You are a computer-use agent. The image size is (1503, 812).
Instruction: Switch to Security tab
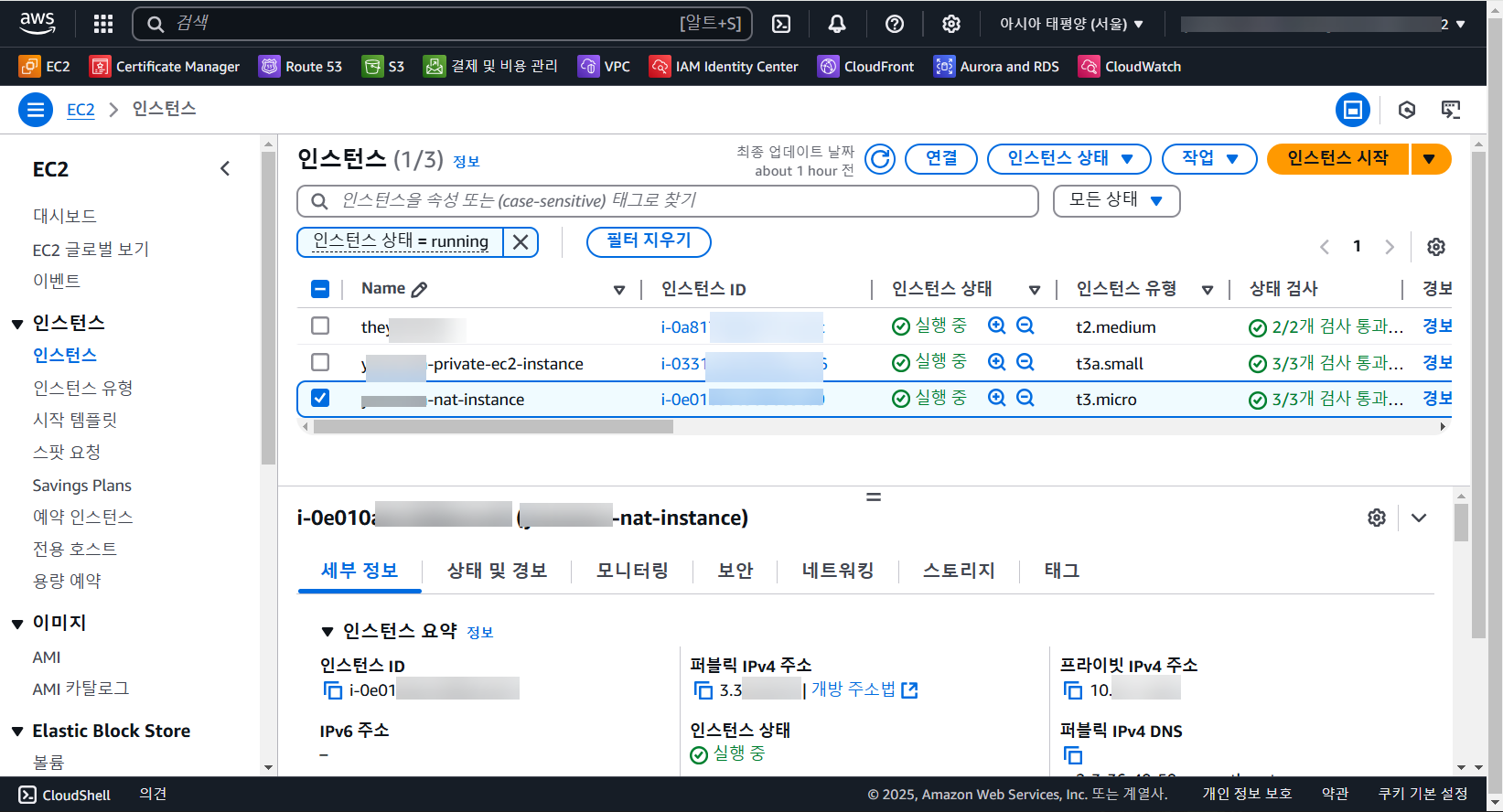pos(735,571)
